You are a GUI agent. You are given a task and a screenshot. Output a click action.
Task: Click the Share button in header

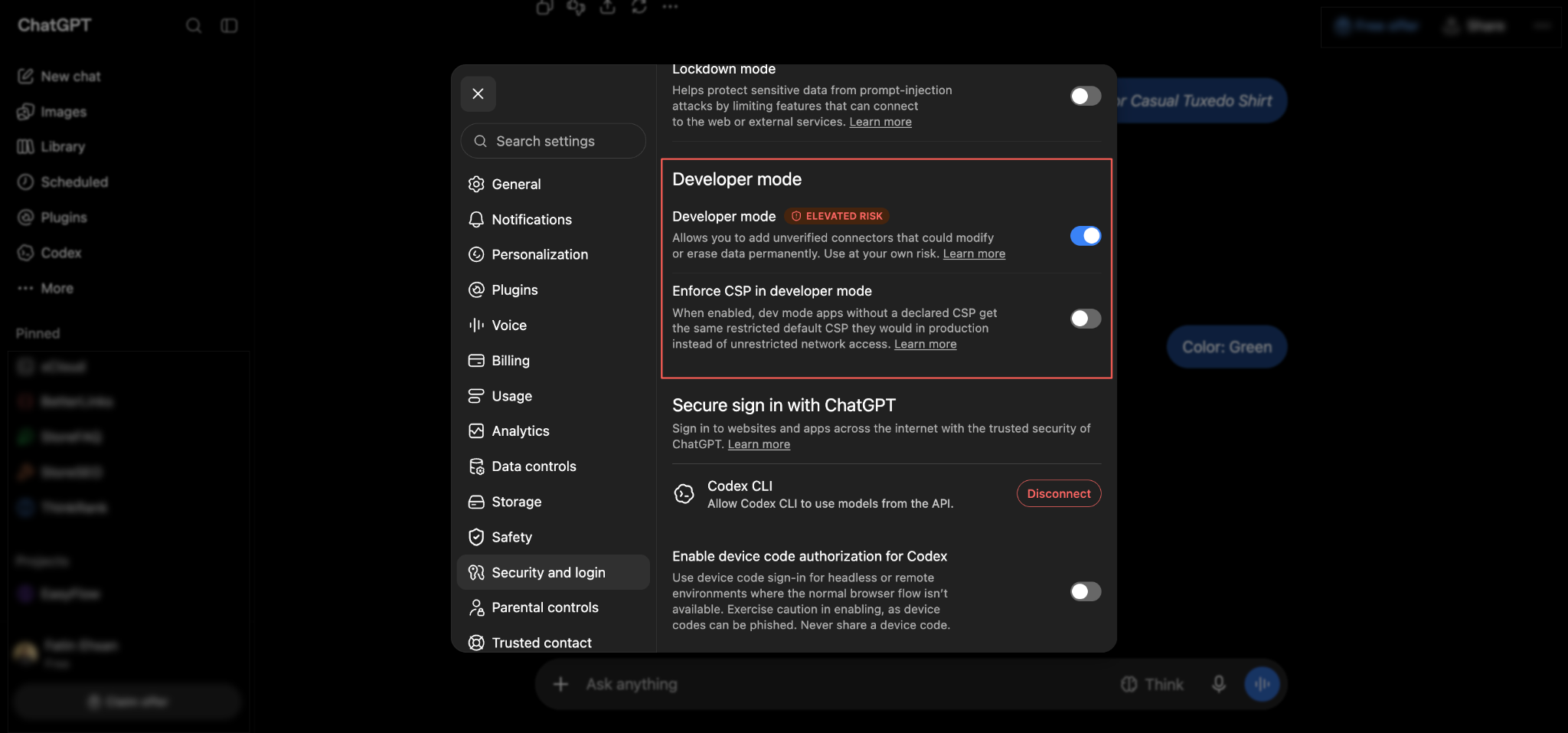pyautogui.click(x=1474, y=26)
